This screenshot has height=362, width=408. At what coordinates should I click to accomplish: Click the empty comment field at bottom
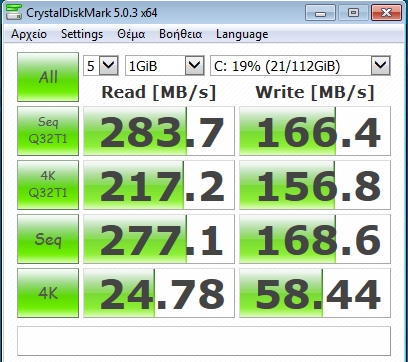pyautogui.click(x=204, y=341)
